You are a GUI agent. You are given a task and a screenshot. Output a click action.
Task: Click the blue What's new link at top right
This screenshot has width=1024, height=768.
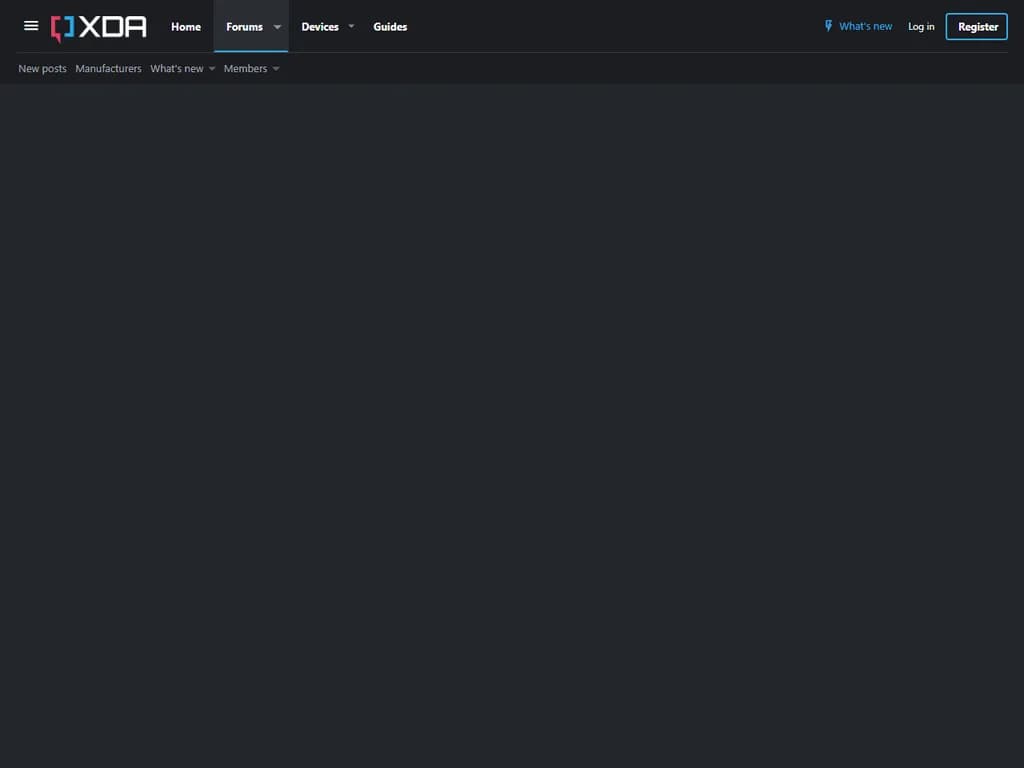pos(865,26)
